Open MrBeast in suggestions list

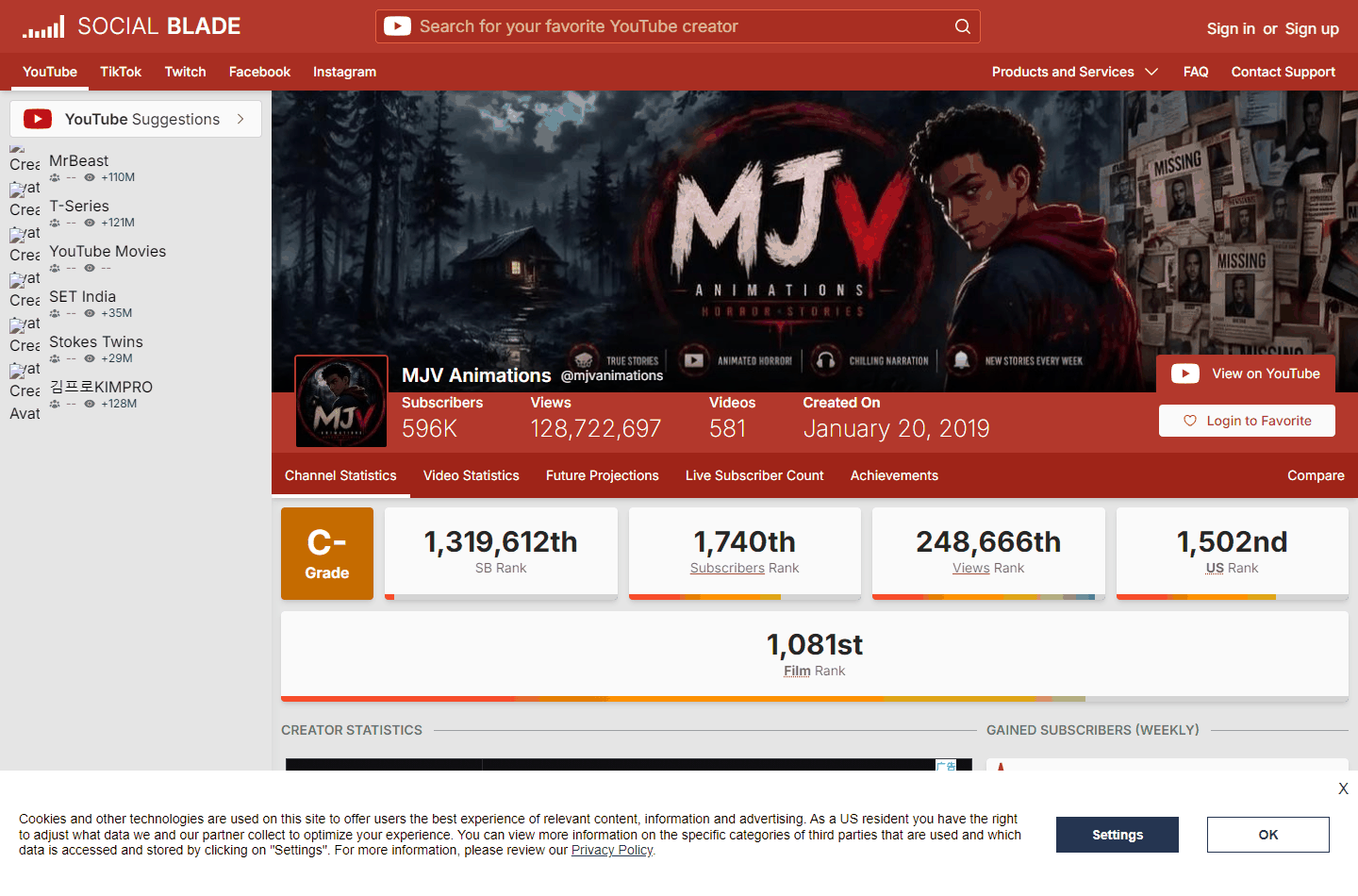click(x=79, y=160)
